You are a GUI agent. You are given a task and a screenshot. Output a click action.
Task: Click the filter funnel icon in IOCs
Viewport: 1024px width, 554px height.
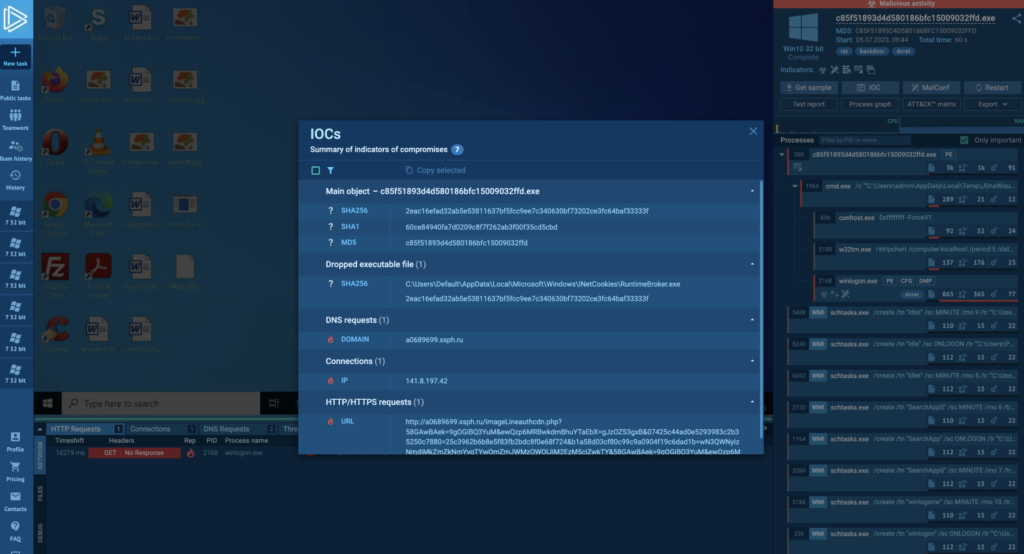pos(329,171)
